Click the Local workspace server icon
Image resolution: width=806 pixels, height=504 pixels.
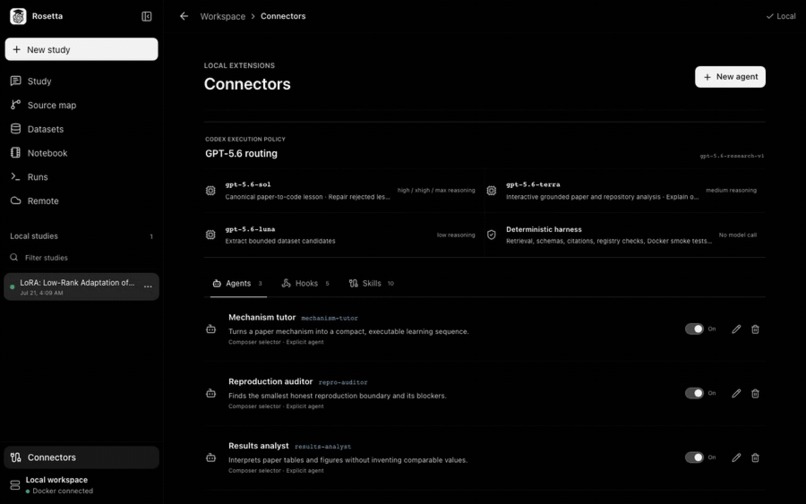coord(15,485)
